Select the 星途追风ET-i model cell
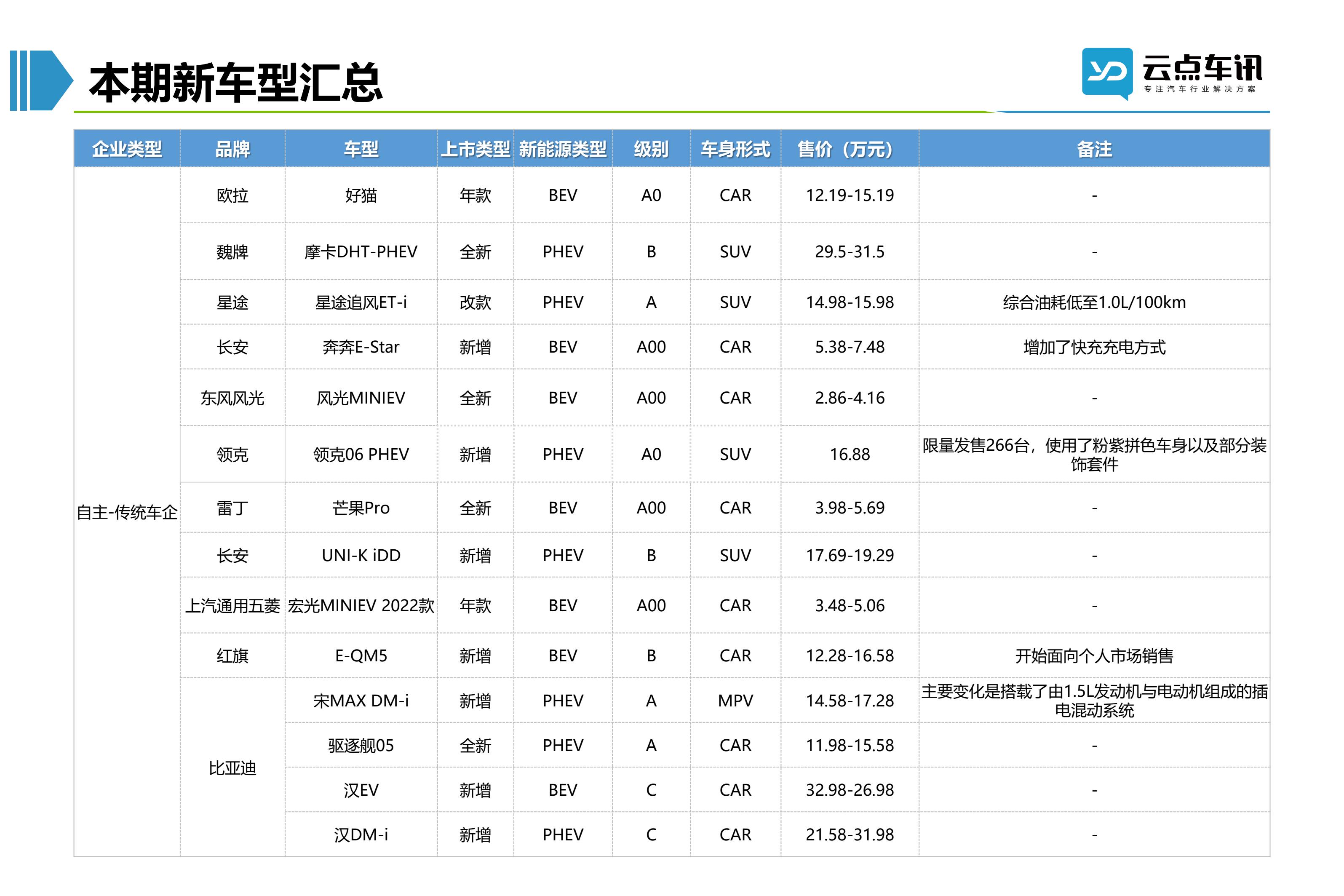This screenshot has height=896, width=1344. tap(361, 302)
